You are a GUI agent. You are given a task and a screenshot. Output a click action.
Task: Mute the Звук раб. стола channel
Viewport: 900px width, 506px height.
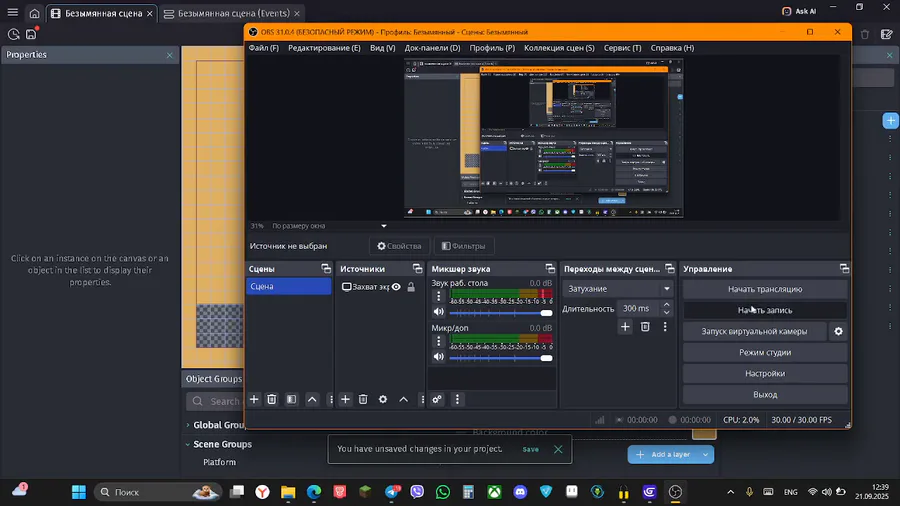pyautogui.click(x=439, y=312)
